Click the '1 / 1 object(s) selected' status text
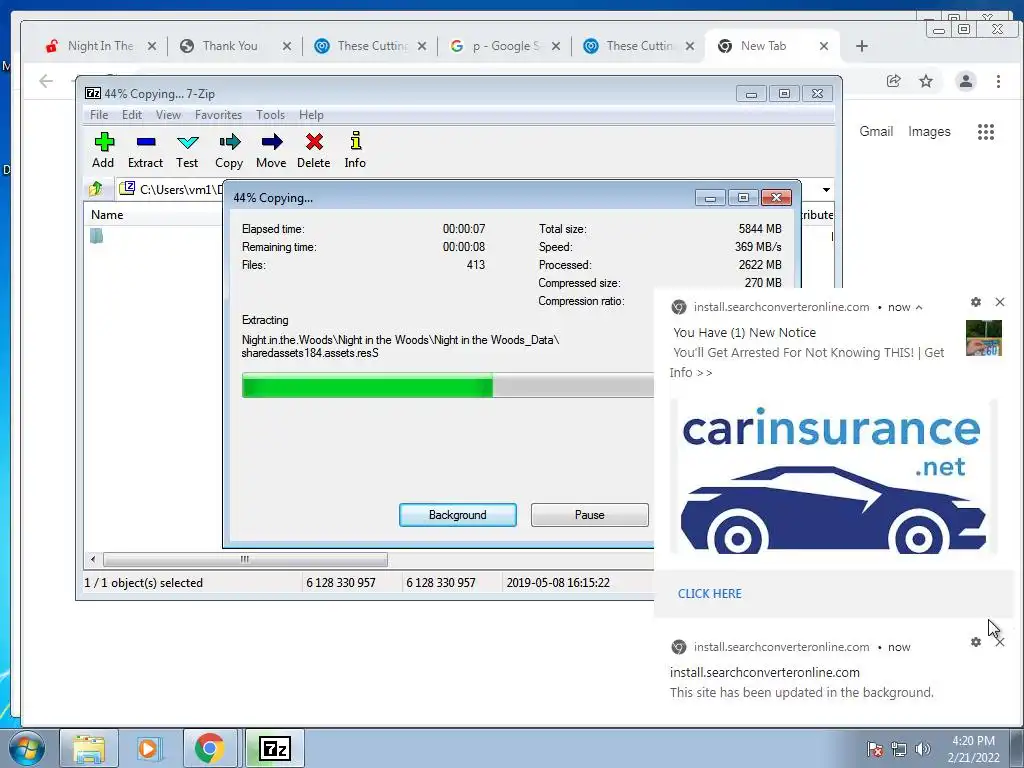 pos(144,583)
